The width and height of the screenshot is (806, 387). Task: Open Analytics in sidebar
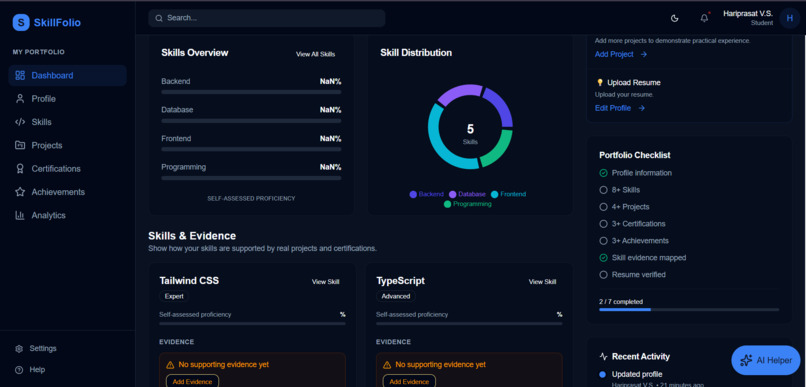pos(67,215)
